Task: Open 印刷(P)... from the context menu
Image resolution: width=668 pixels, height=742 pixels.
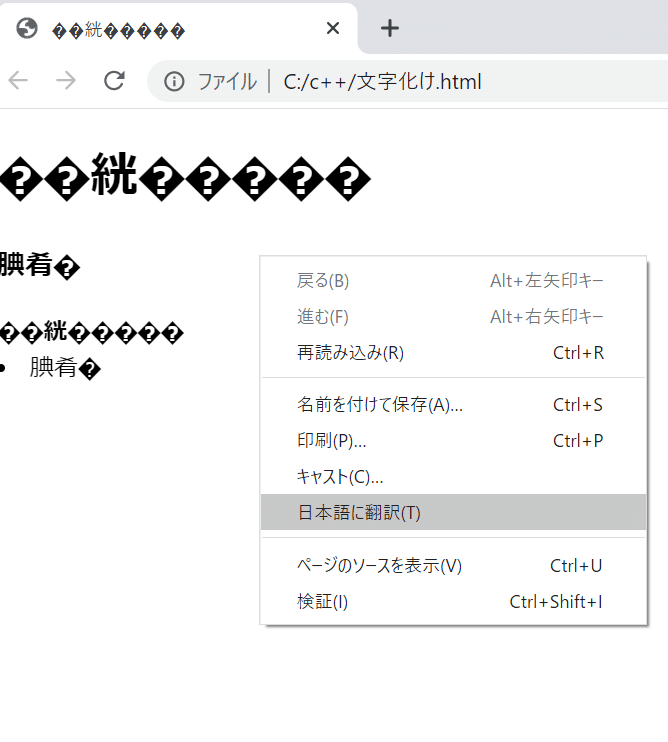Action: coord(453,441)
